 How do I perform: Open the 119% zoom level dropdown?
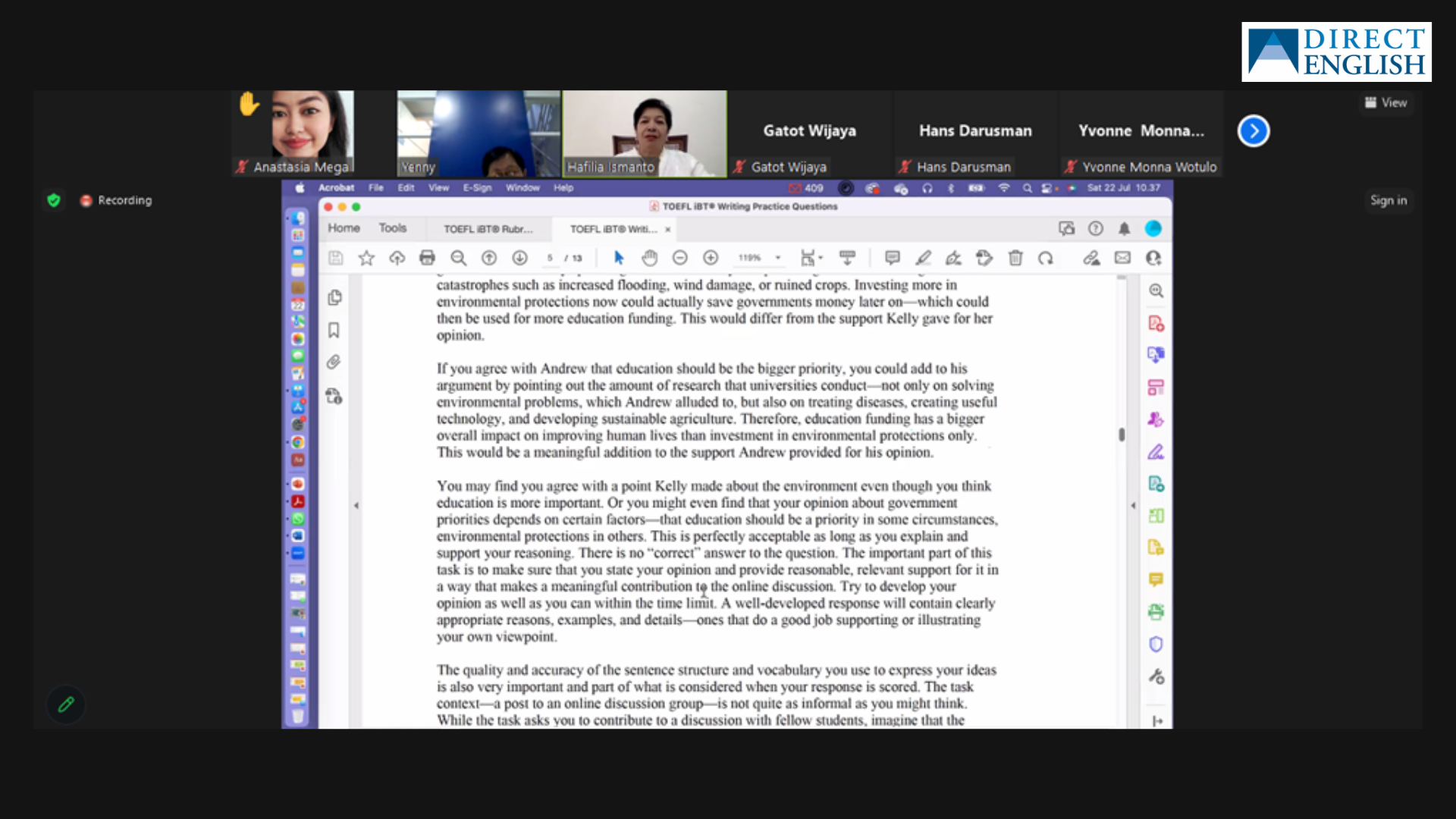click(x=778, y=258)
